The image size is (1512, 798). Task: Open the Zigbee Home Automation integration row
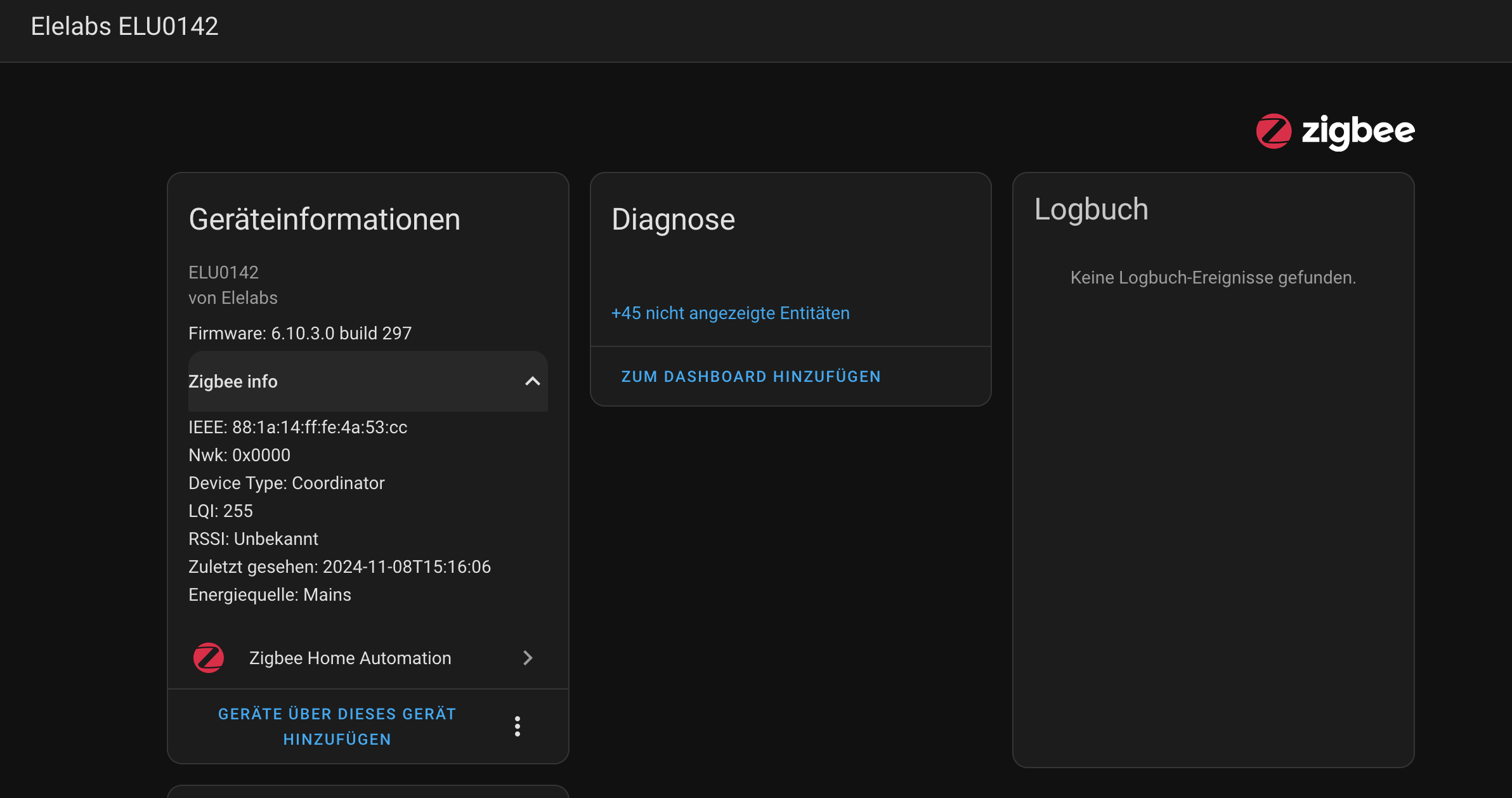[350, 658]
